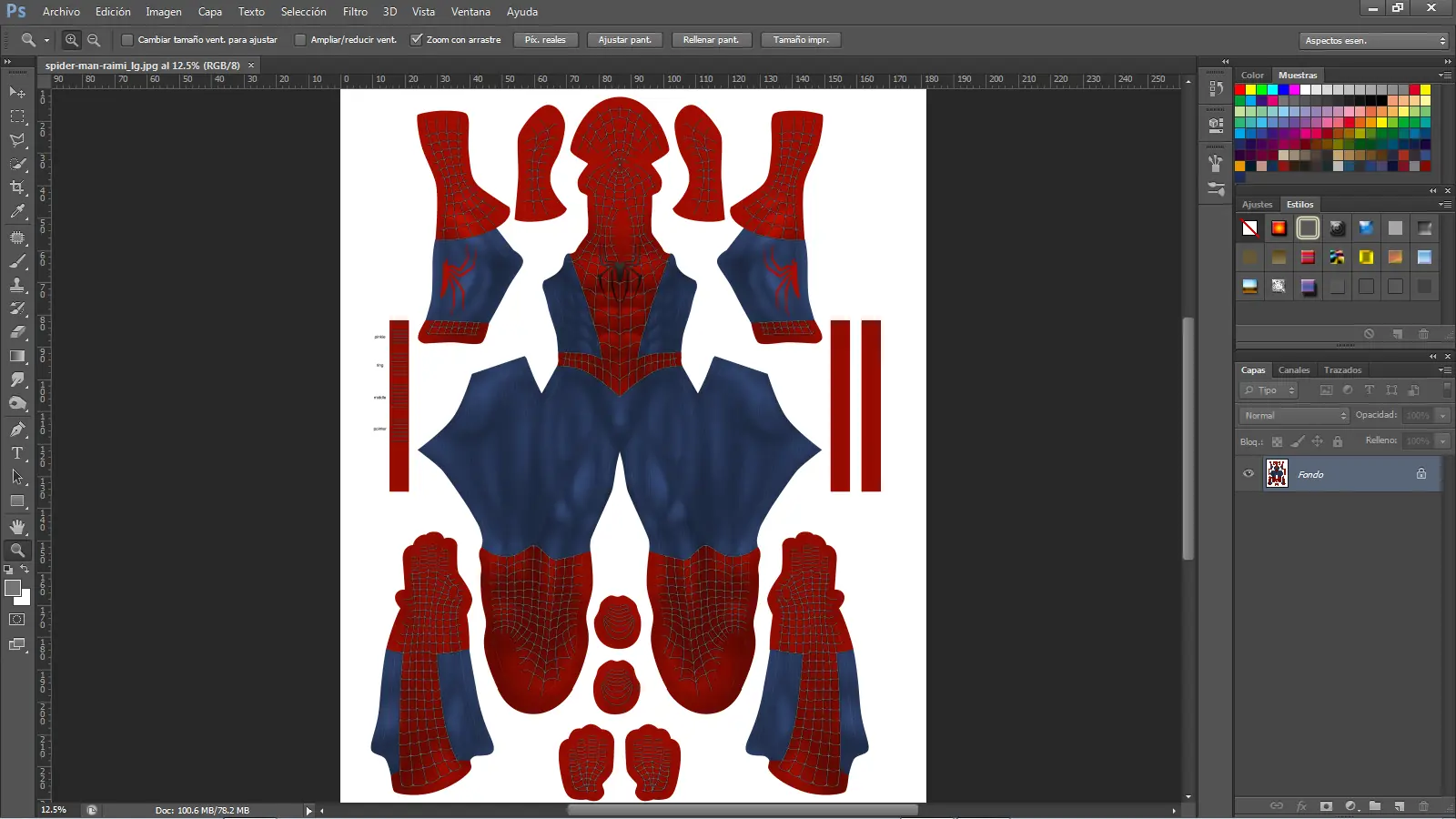This screenshot has height=819, width=1456.
Task: Select the Crop tool
Action: [17, 187]
